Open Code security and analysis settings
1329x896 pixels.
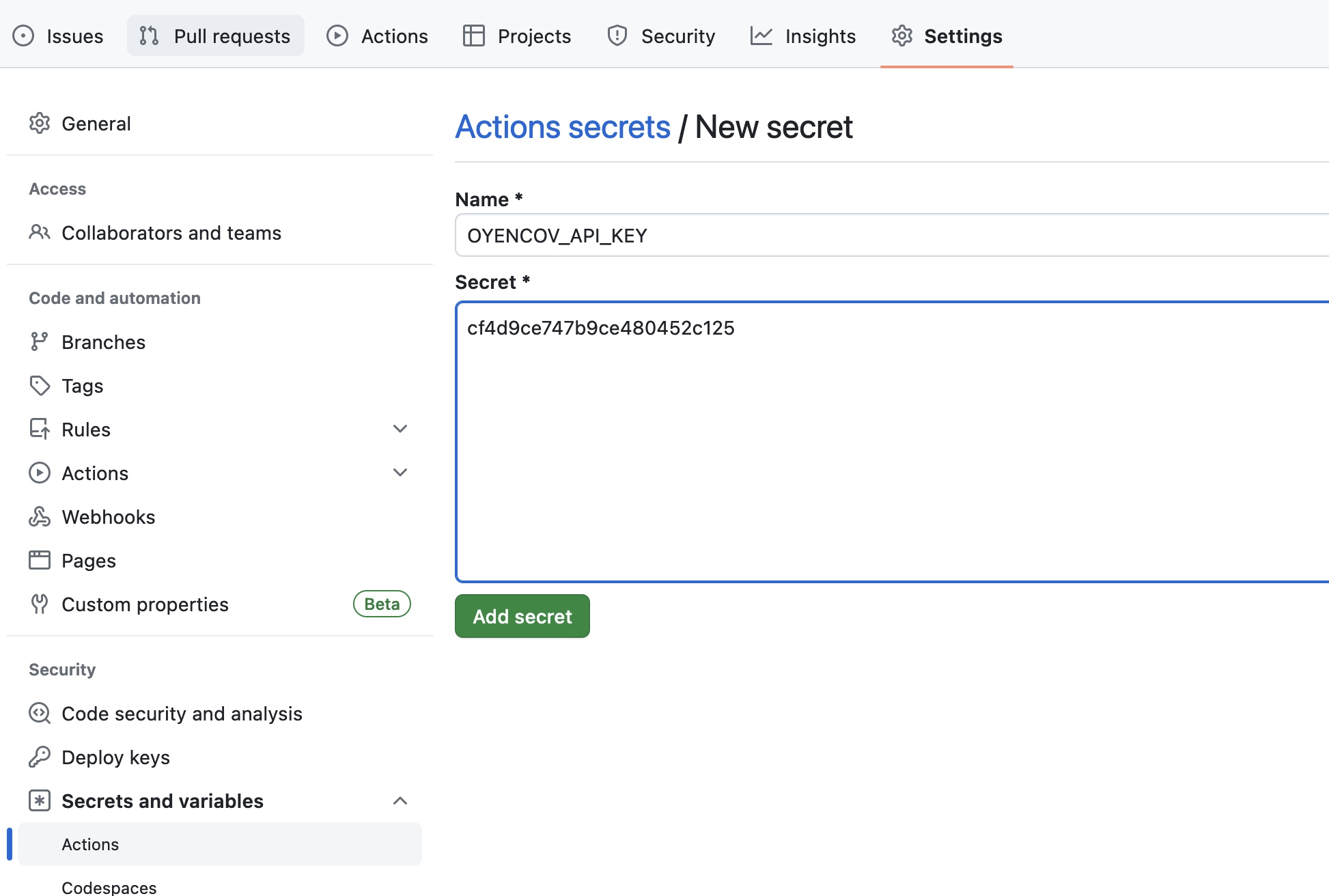[x=182, y=713]
